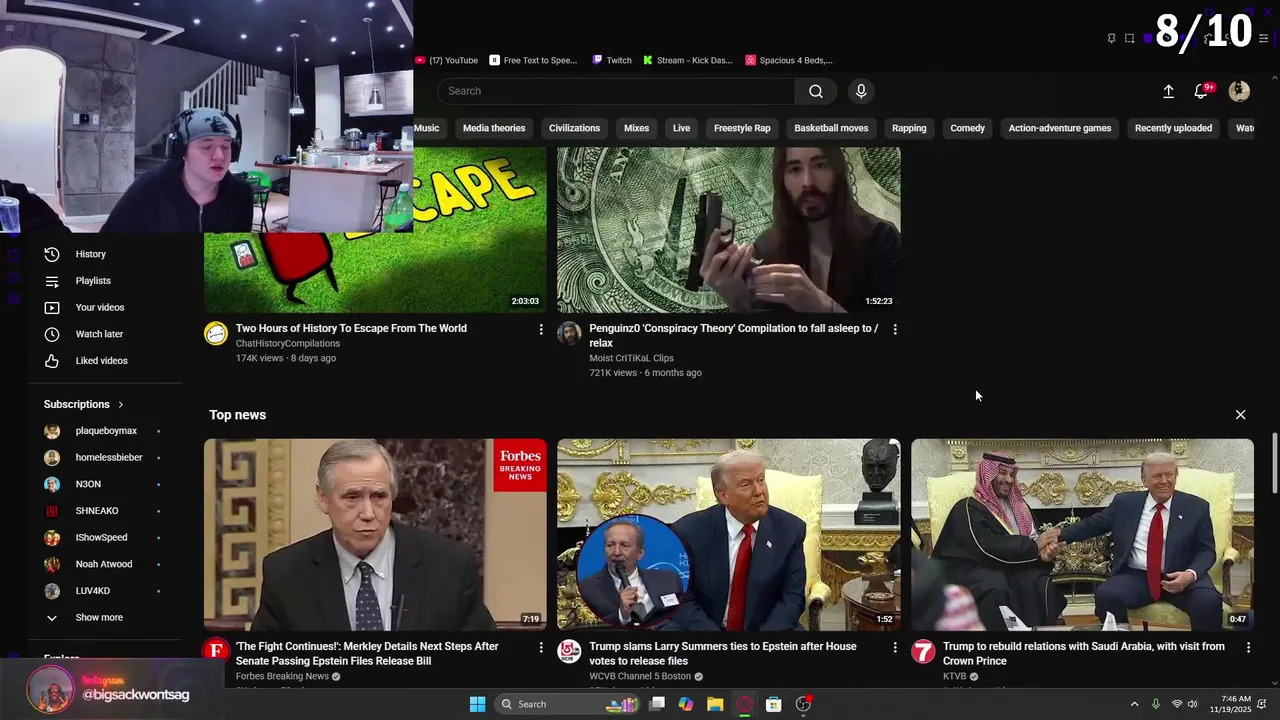
Task: Select the Media theories filter chip
Action: (494, 128)
